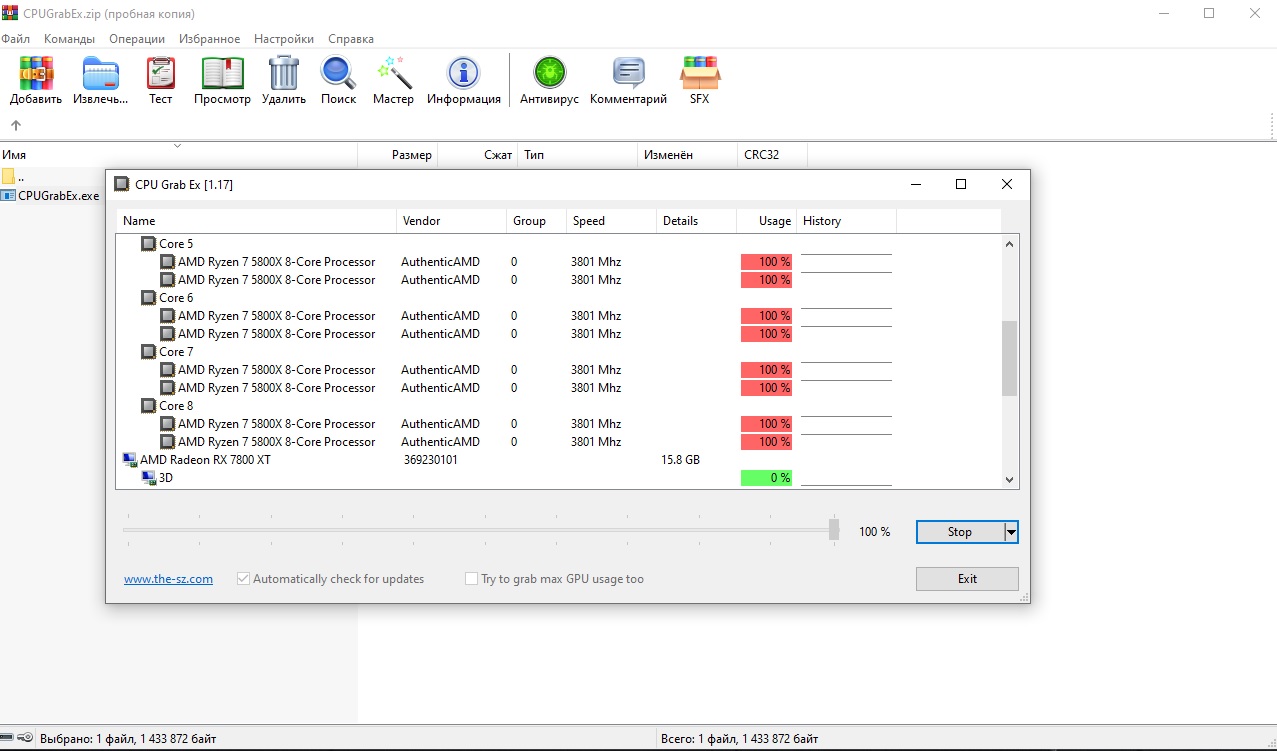Click the Stop button

pos(960,532)
